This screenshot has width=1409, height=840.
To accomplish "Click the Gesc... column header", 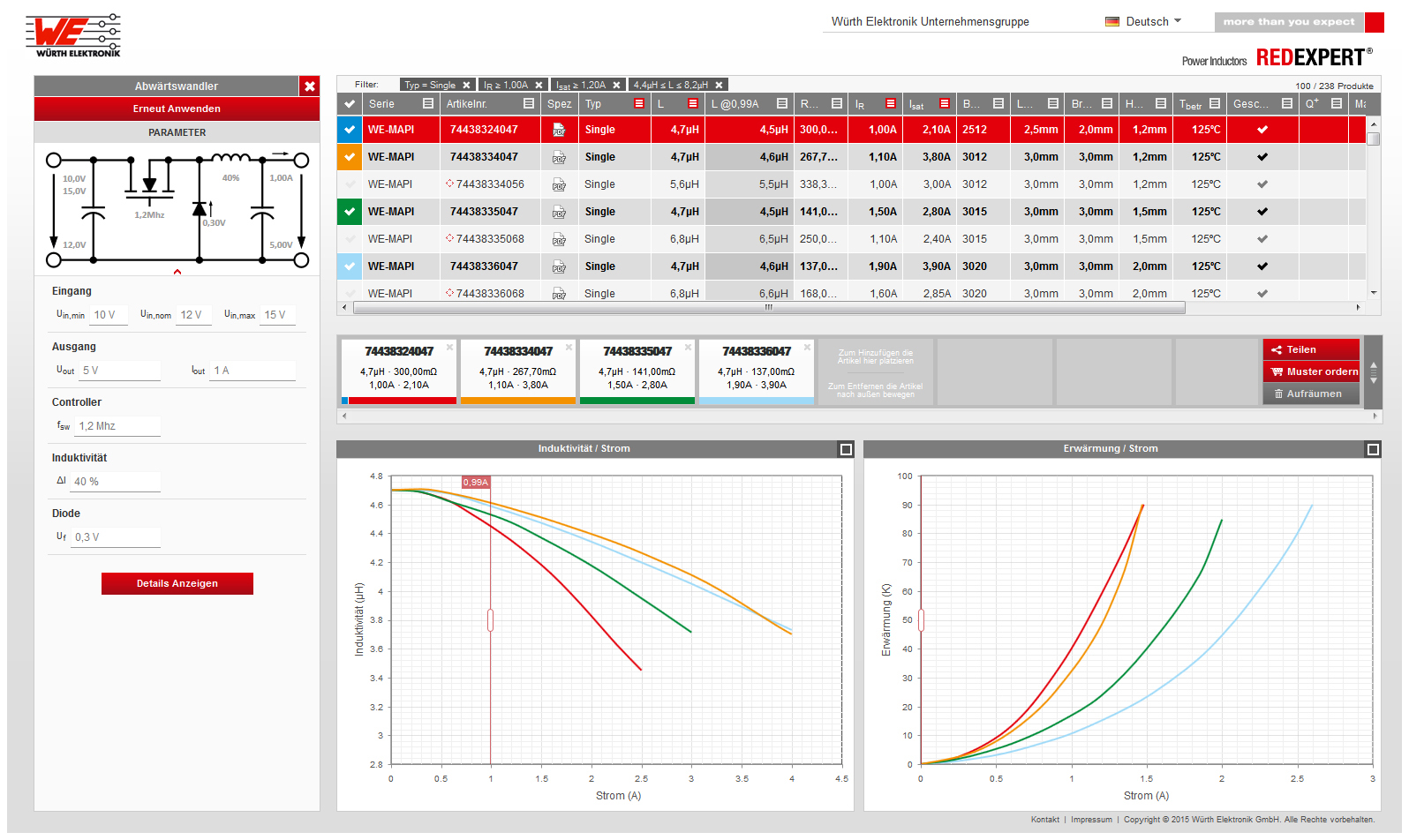I will click(x=1251, y=104).
